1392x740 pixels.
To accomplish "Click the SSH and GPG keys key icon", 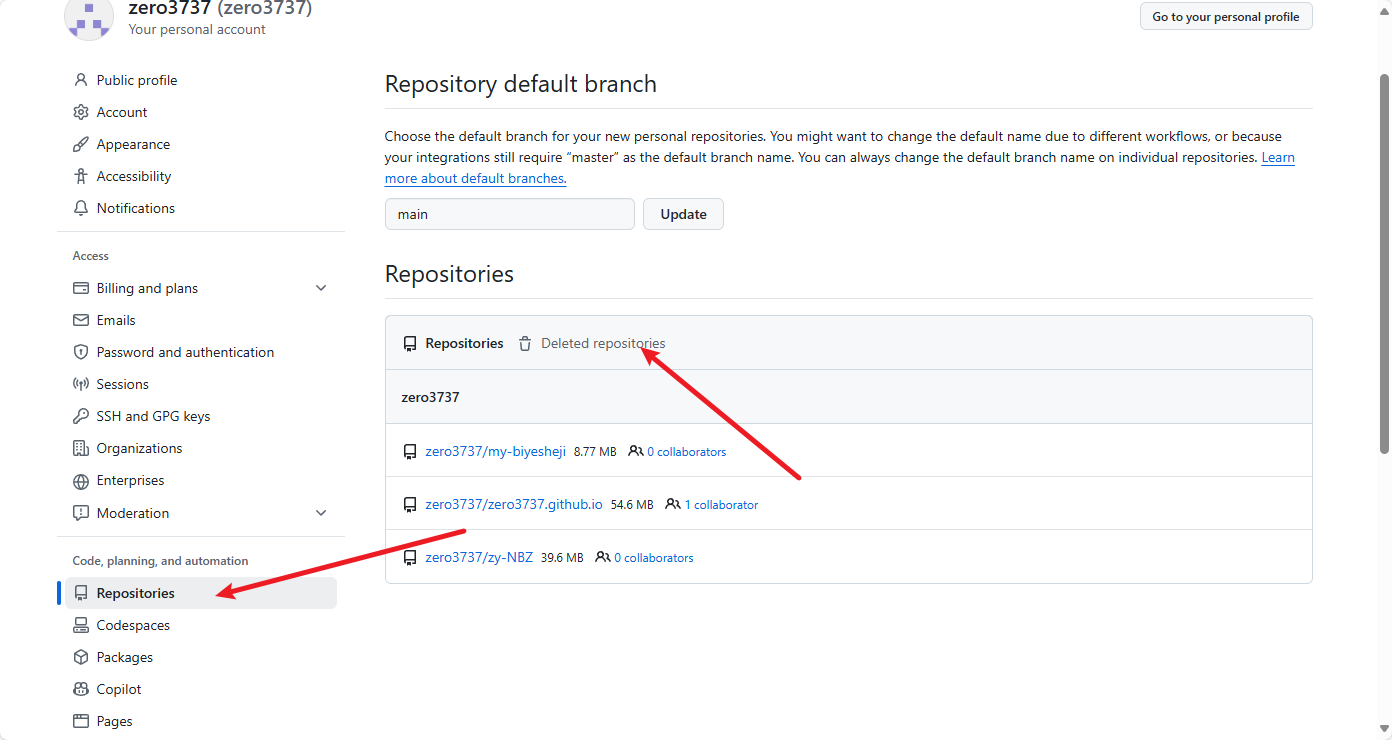I will 81,416.
